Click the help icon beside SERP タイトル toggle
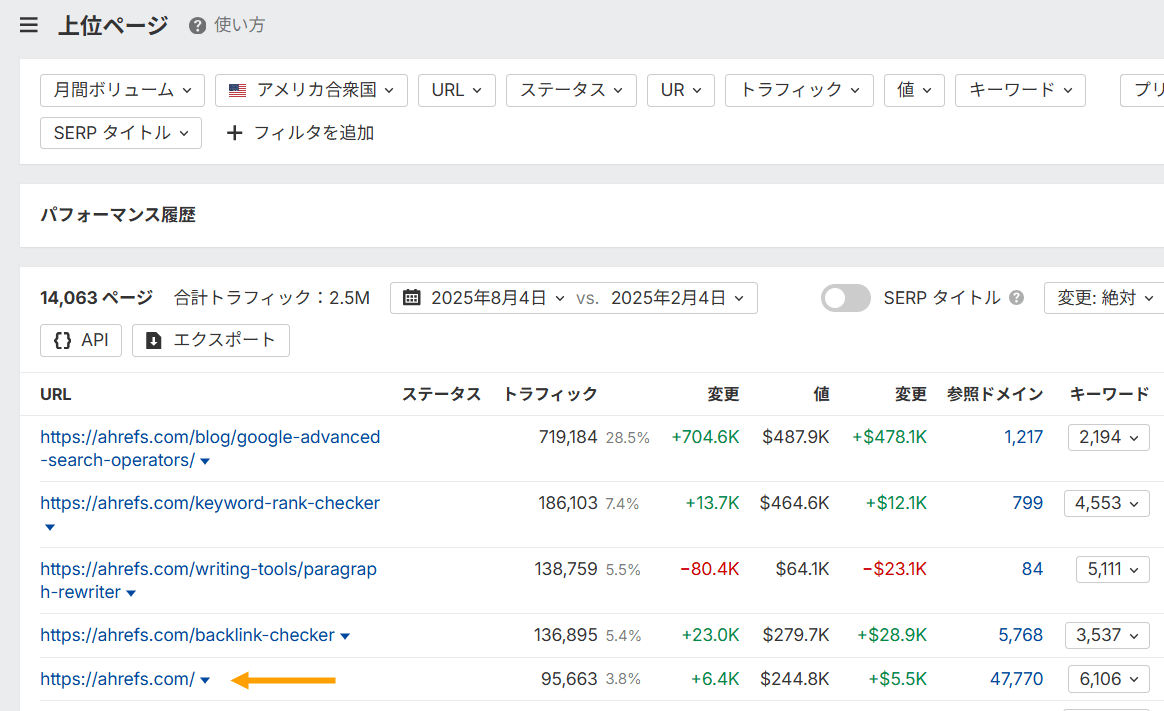 click(x=1016, y=297)
